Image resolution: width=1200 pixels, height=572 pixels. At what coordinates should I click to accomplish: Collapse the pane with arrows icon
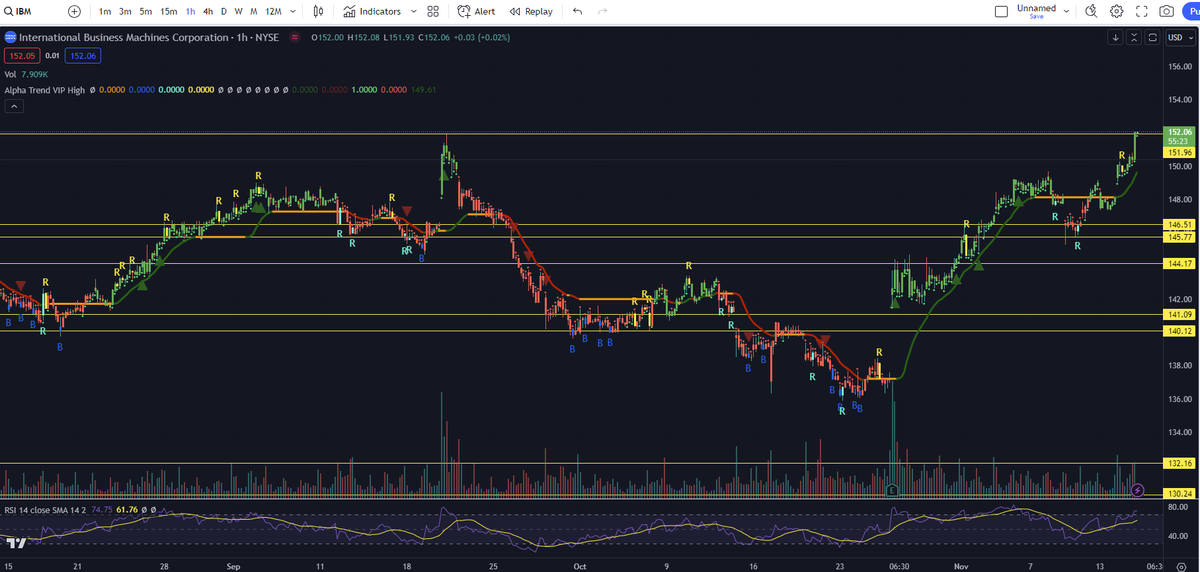click(x=1134, y=38)
